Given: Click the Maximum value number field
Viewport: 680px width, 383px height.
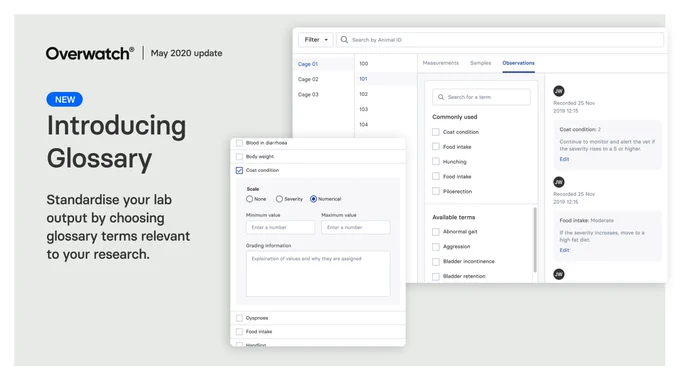Looking at the screenshot, I should point(356,227).
